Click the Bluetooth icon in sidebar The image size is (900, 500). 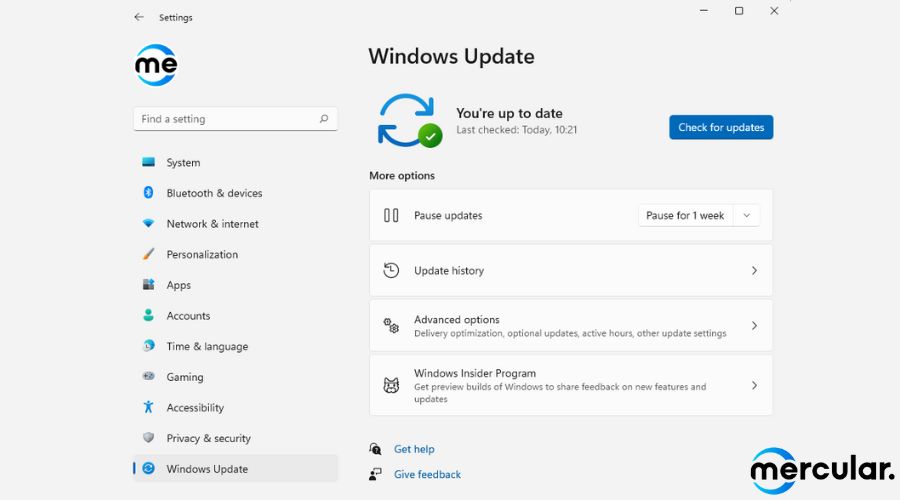[x=149, y=193]
